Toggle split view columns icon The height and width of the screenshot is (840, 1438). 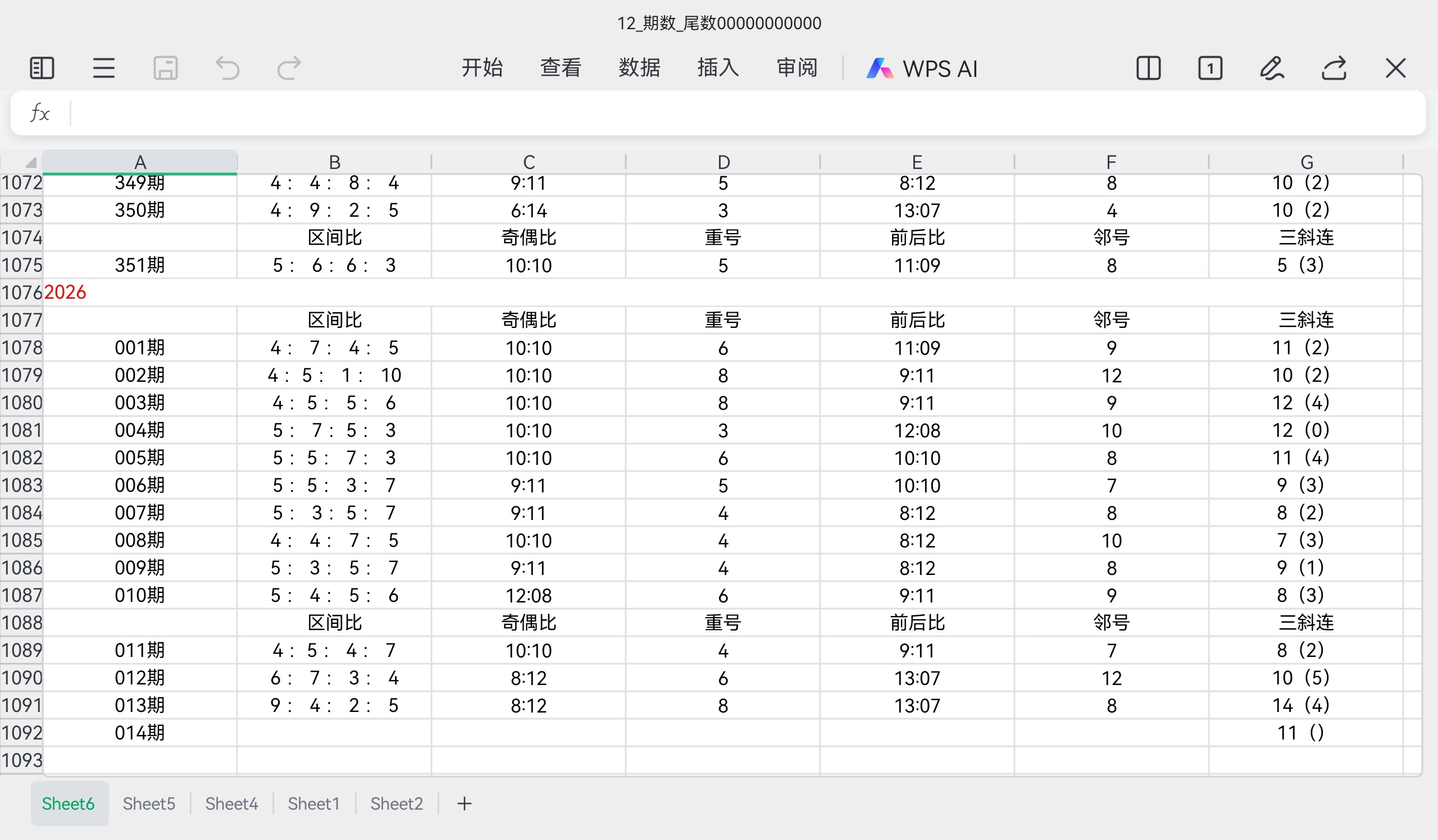[1148, 69]
